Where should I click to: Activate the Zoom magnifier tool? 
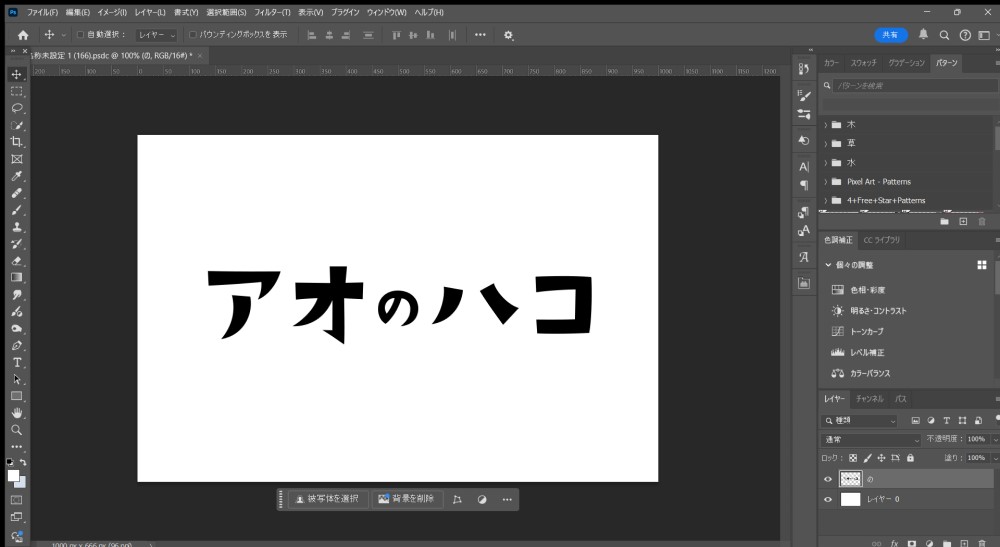click(x=17, y=429)
